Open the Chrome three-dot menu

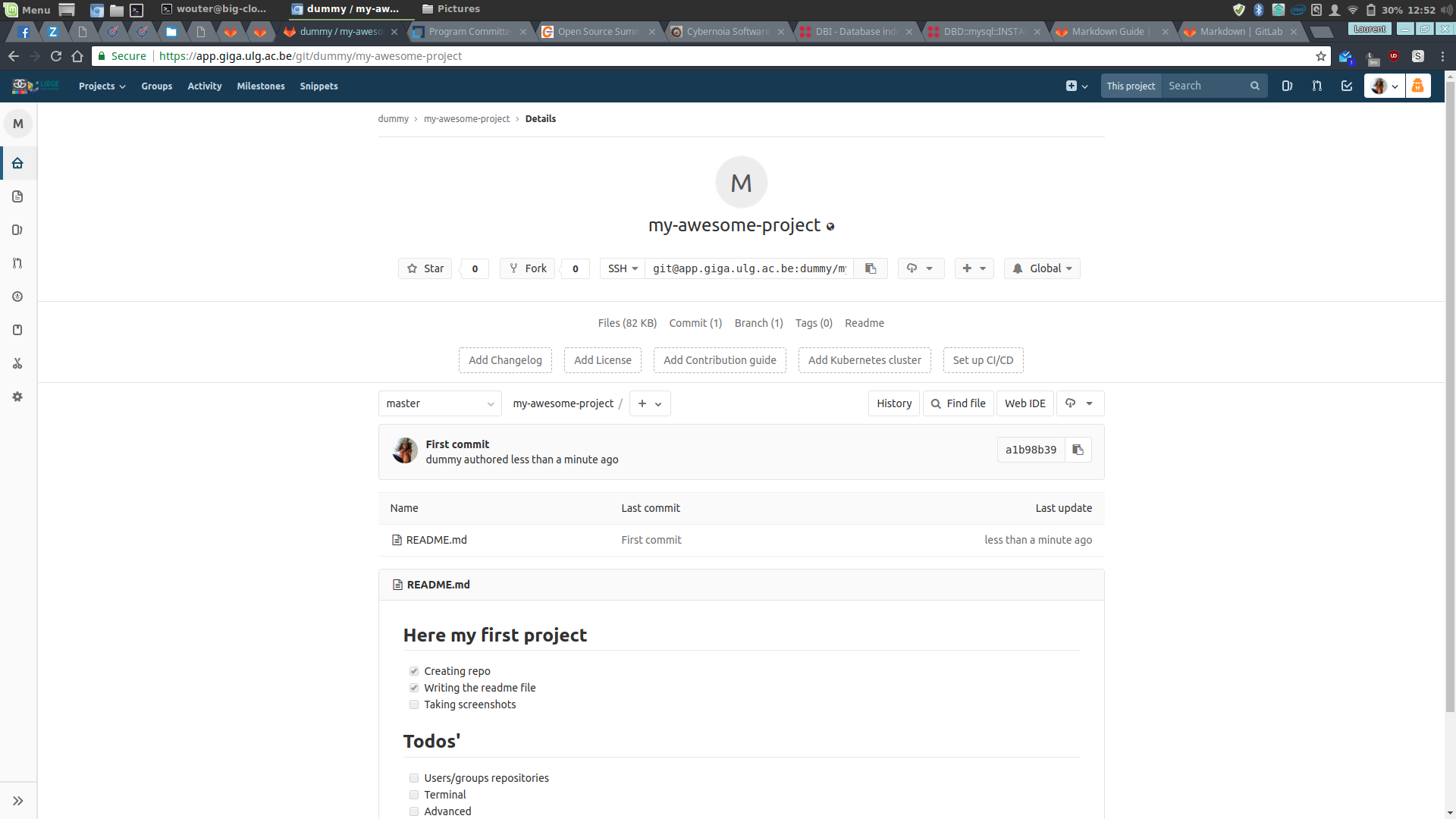pos(1442,56)
